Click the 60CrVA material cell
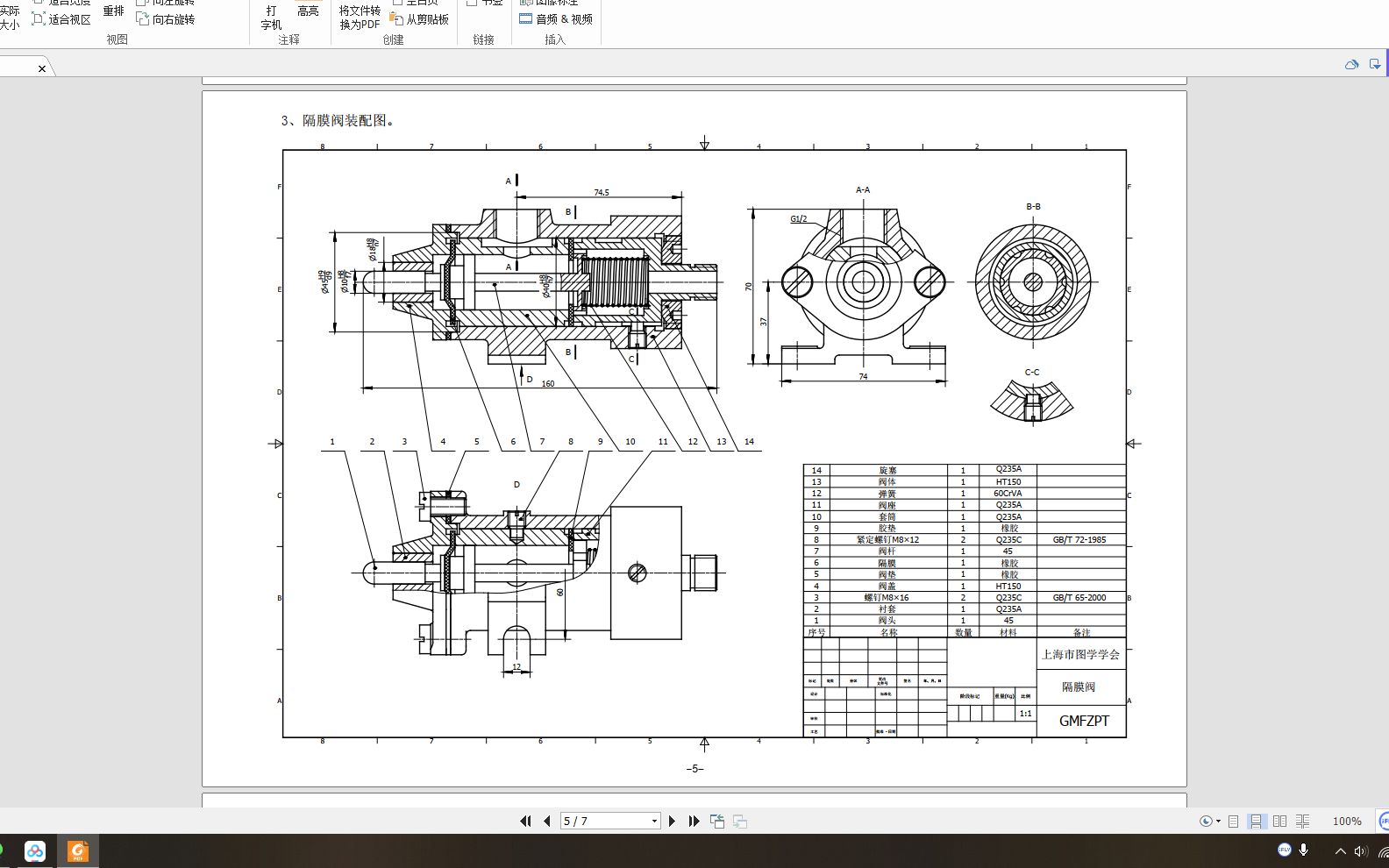 point(1008,493)
